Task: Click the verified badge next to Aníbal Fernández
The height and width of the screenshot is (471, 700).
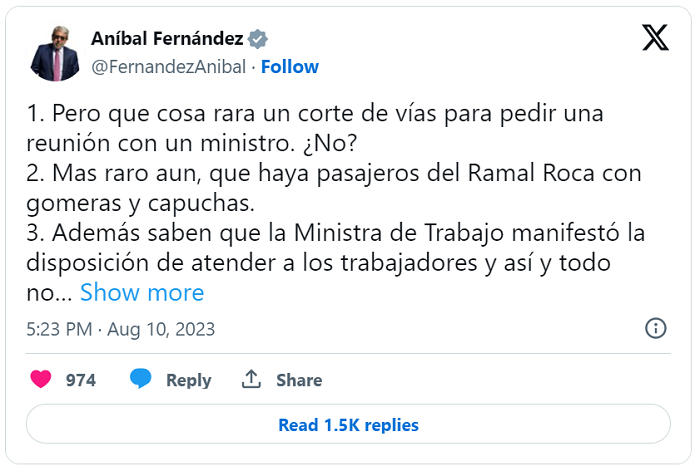Action: click(258, 39)
